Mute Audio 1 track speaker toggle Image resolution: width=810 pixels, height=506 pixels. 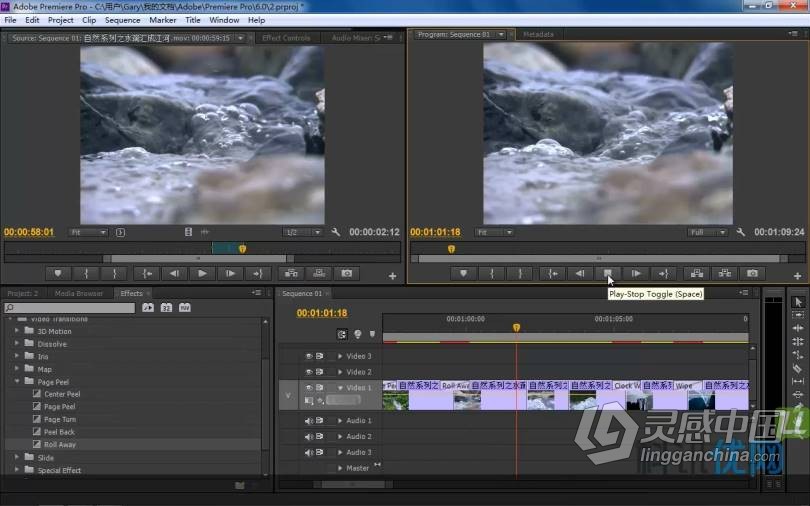pyautogui.click(x=308, y=421)
